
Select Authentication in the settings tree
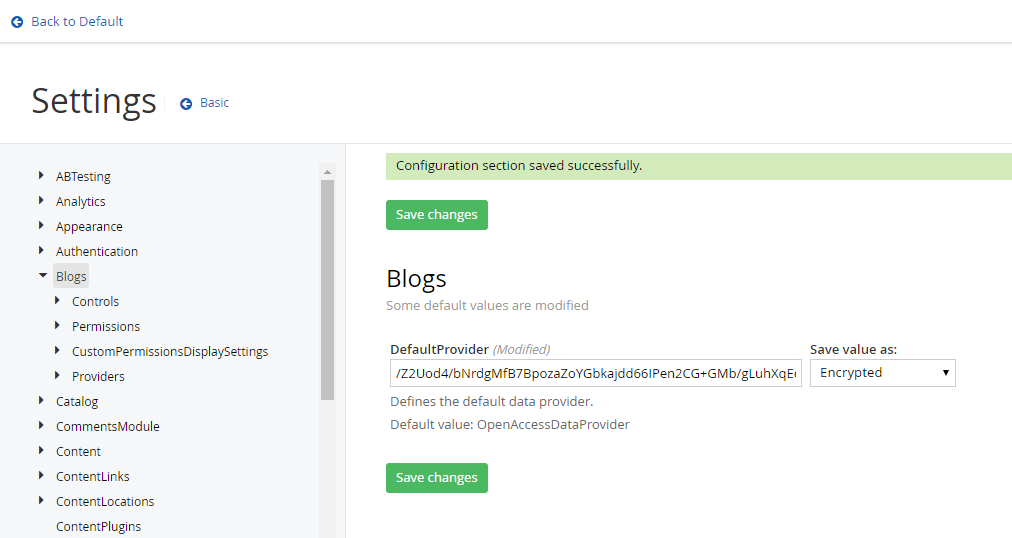(97, 251)
